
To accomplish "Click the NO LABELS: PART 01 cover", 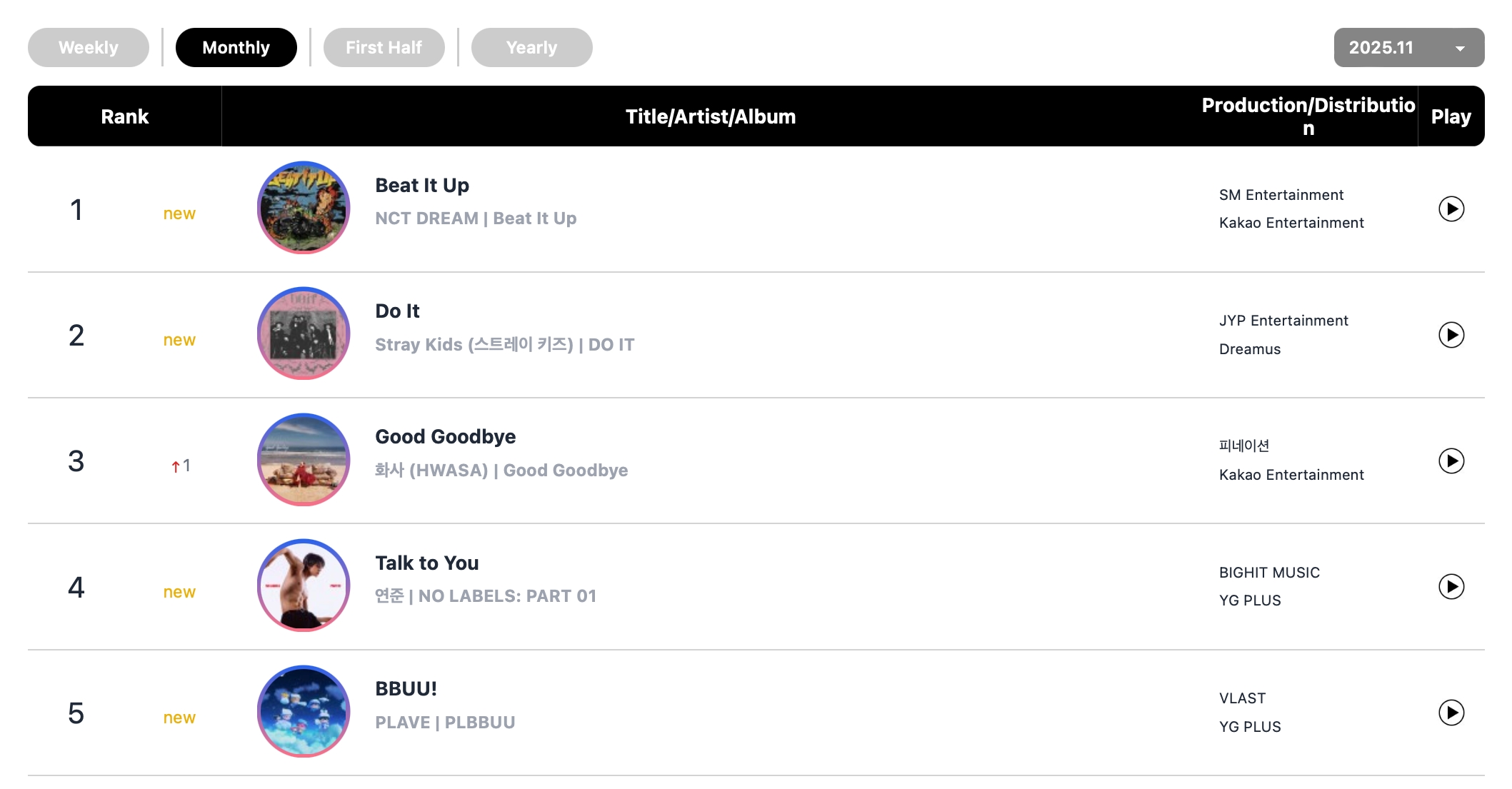I will point(304,586).
